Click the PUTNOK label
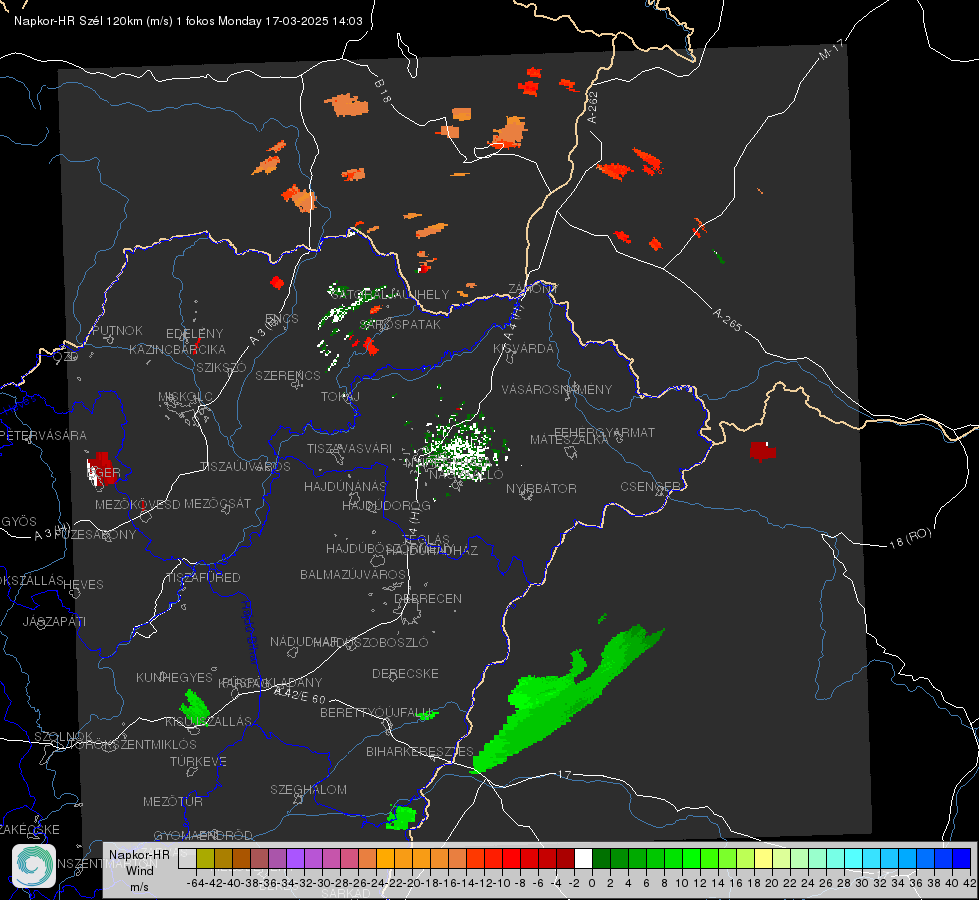The height and width of the screenshot is (900, 979). pos(117,330)
